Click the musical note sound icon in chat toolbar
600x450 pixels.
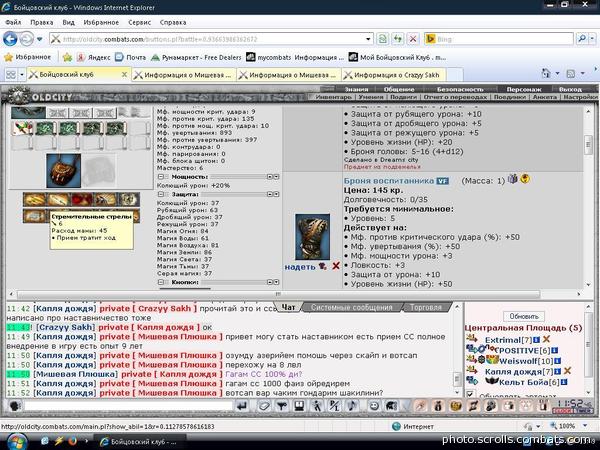coord(352,406)
